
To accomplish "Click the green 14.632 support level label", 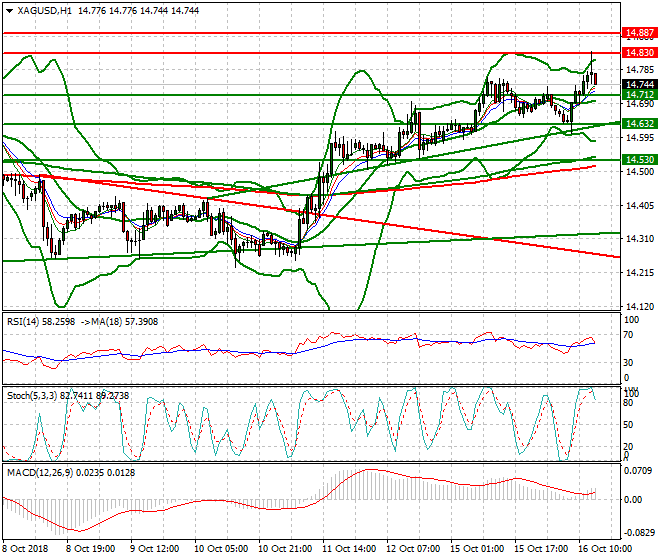I will pyautogui.click(x=639, y=123).
